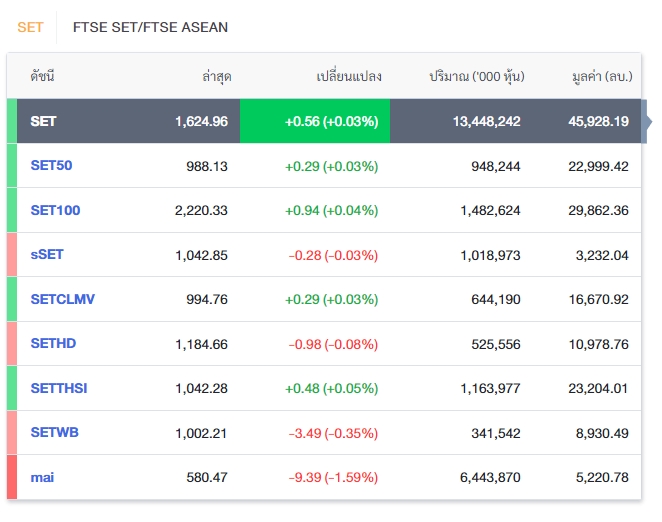Open the FTSE SET/FTSE ASEAN tab
This screenshot has height=522, width=662.
tap(150, 27)
